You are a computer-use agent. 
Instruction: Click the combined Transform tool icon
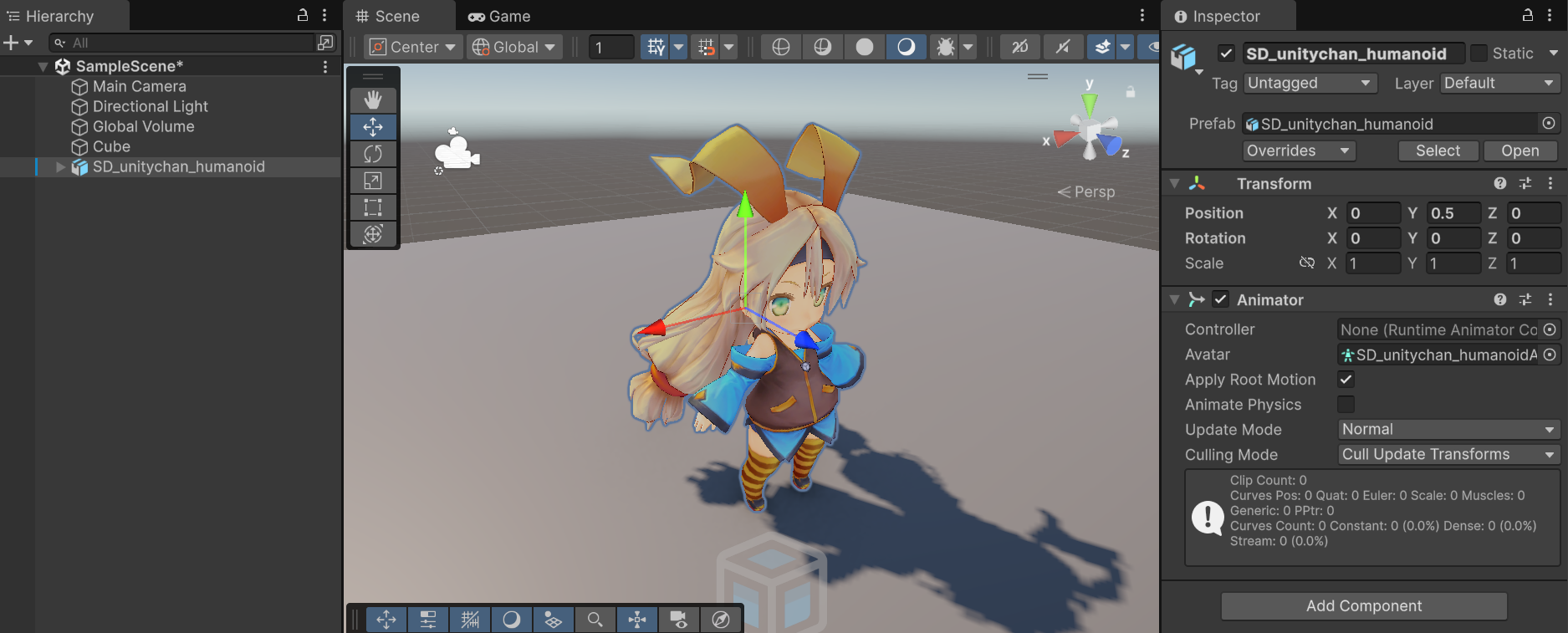(x=373, y=234)
